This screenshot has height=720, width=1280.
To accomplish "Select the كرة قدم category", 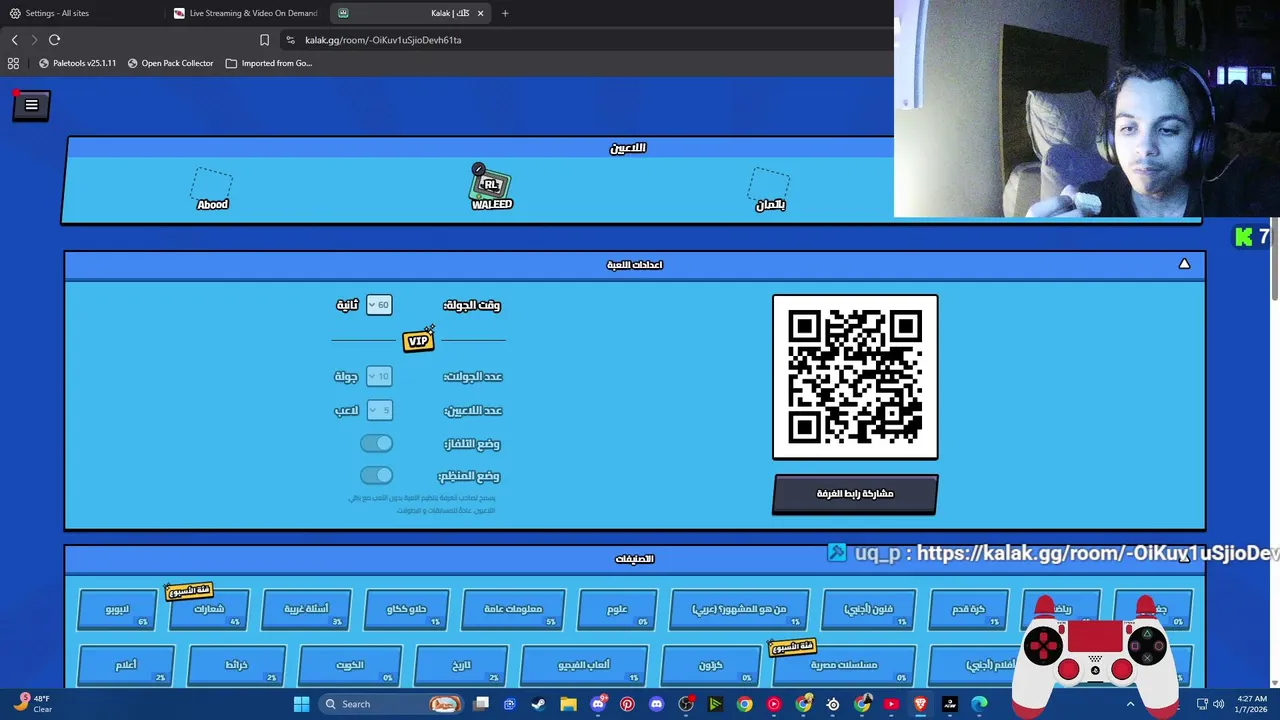I will click(x=969, y=609).
